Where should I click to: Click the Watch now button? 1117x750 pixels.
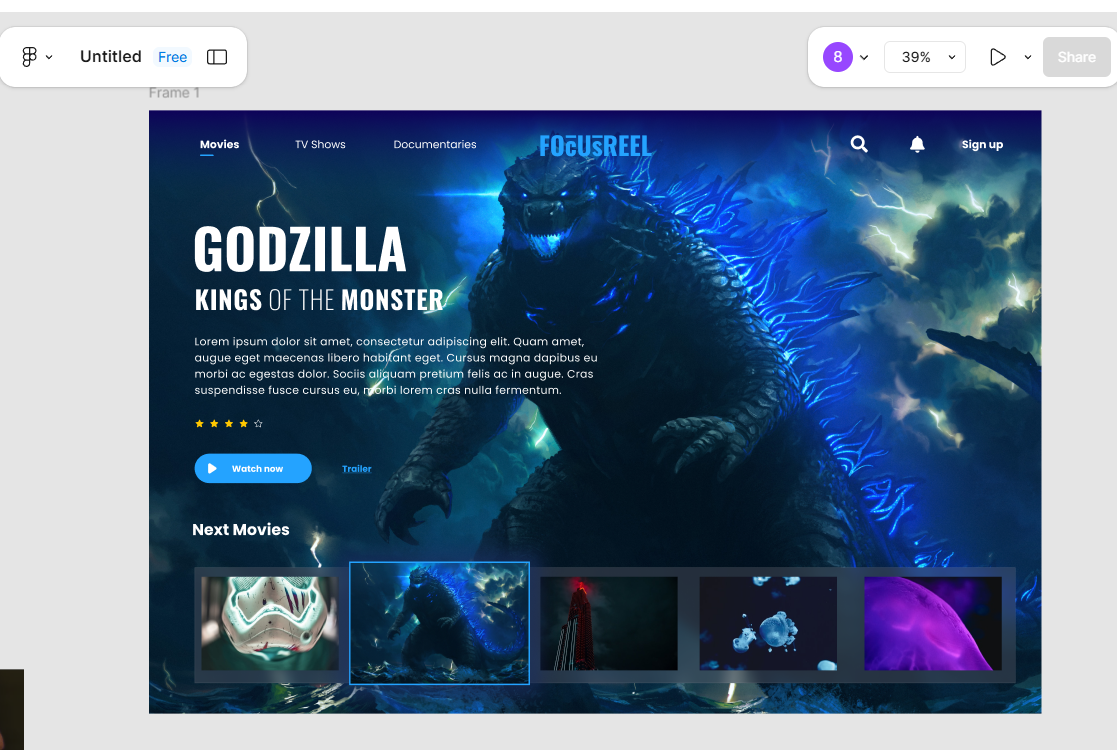[x=253, y=469]
